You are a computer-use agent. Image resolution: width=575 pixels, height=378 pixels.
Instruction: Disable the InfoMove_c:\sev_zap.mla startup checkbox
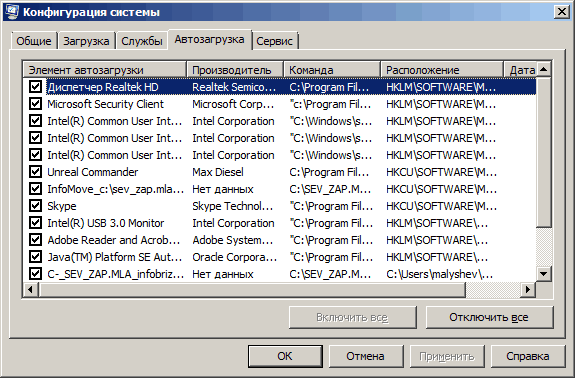click(35, 189)
